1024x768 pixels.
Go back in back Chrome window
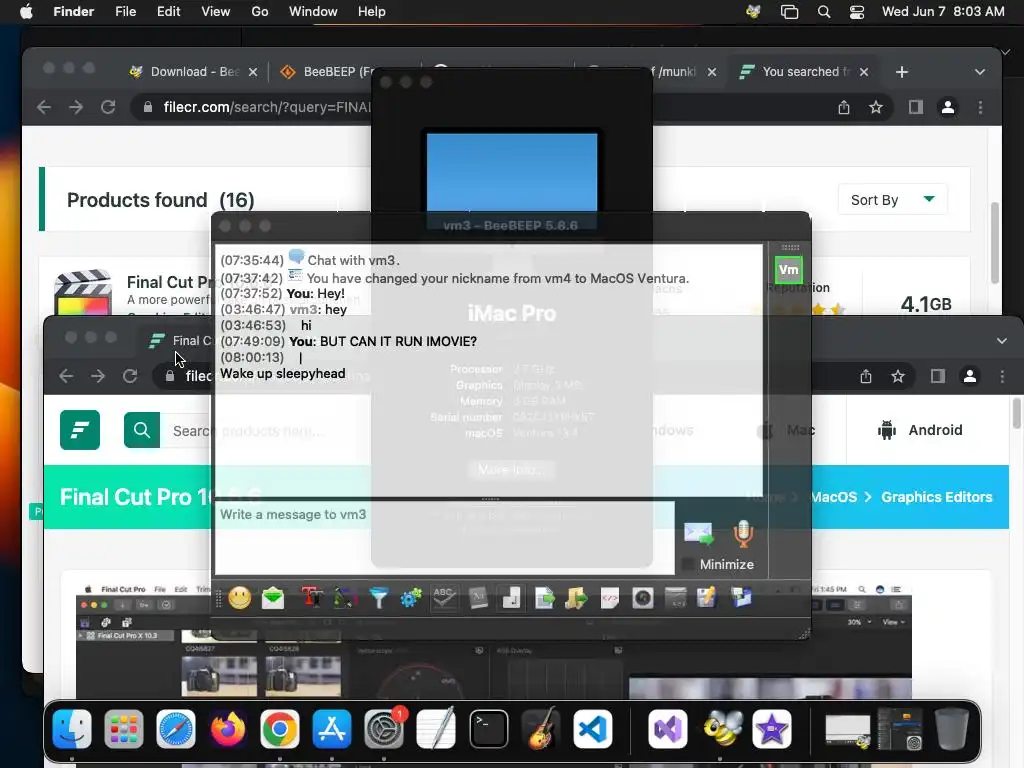(x=44, y=107)
